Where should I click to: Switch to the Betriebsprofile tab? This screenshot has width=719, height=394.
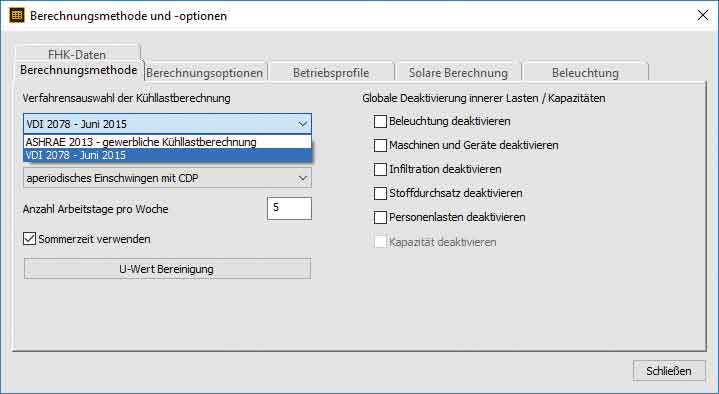[x=331, y=73]
